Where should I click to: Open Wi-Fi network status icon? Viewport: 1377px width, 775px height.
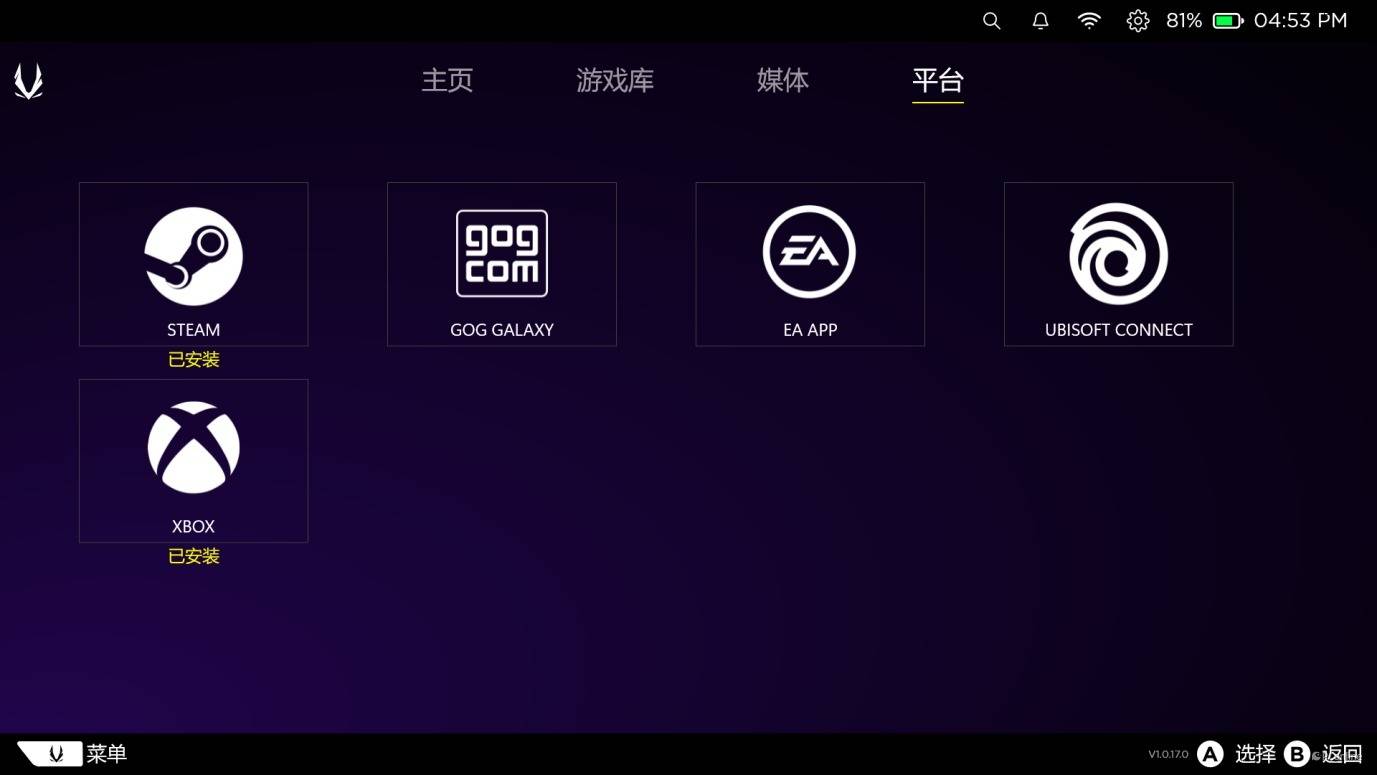tap(1089, 21)
